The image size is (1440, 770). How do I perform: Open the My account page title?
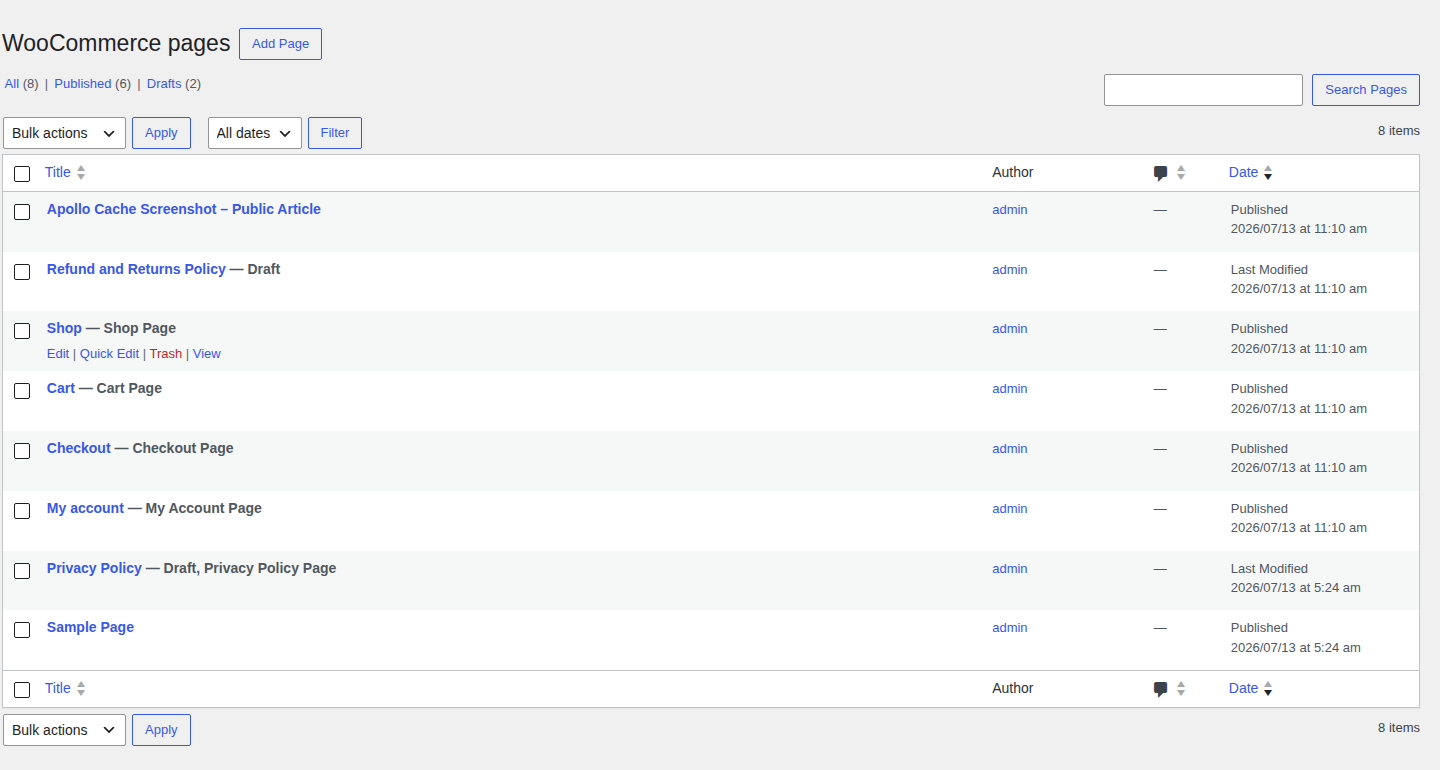pos(85,508)
